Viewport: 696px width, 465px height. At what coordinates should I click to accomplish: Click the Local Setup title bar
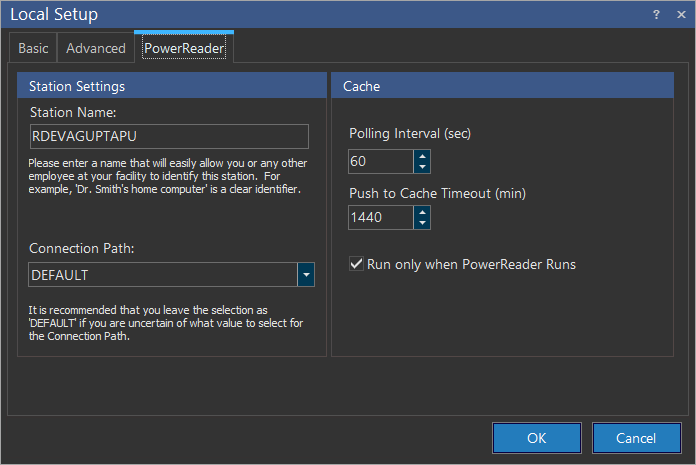300,14
